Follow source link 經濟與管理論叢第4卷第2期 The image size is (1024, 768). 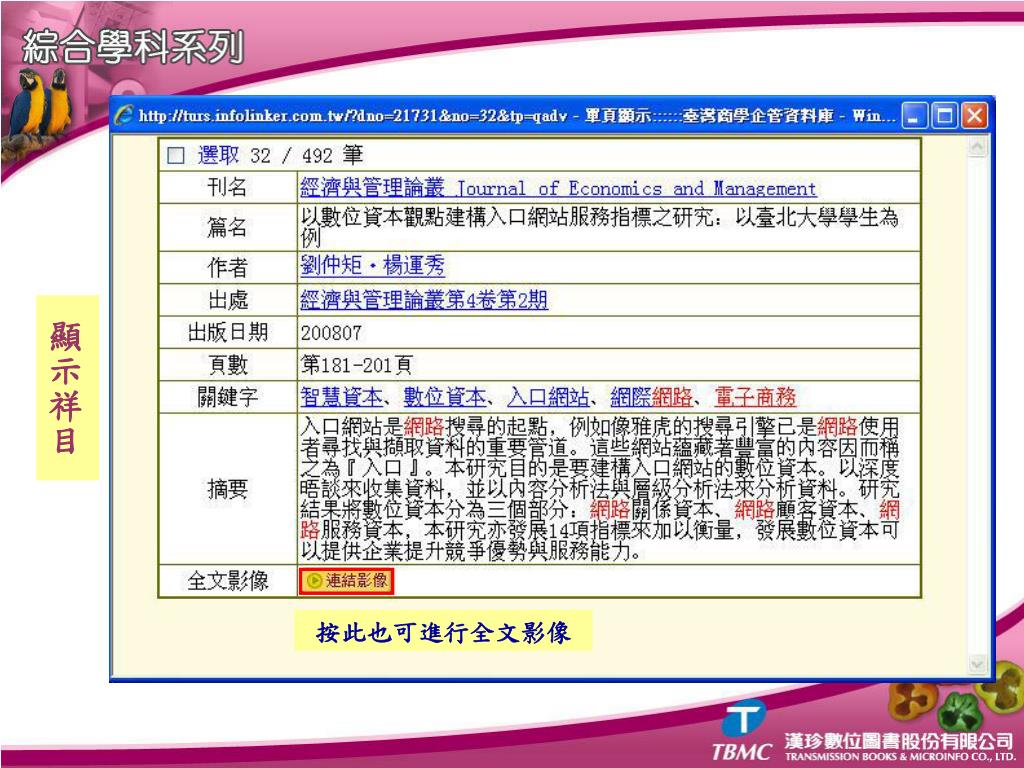[424, 300]
